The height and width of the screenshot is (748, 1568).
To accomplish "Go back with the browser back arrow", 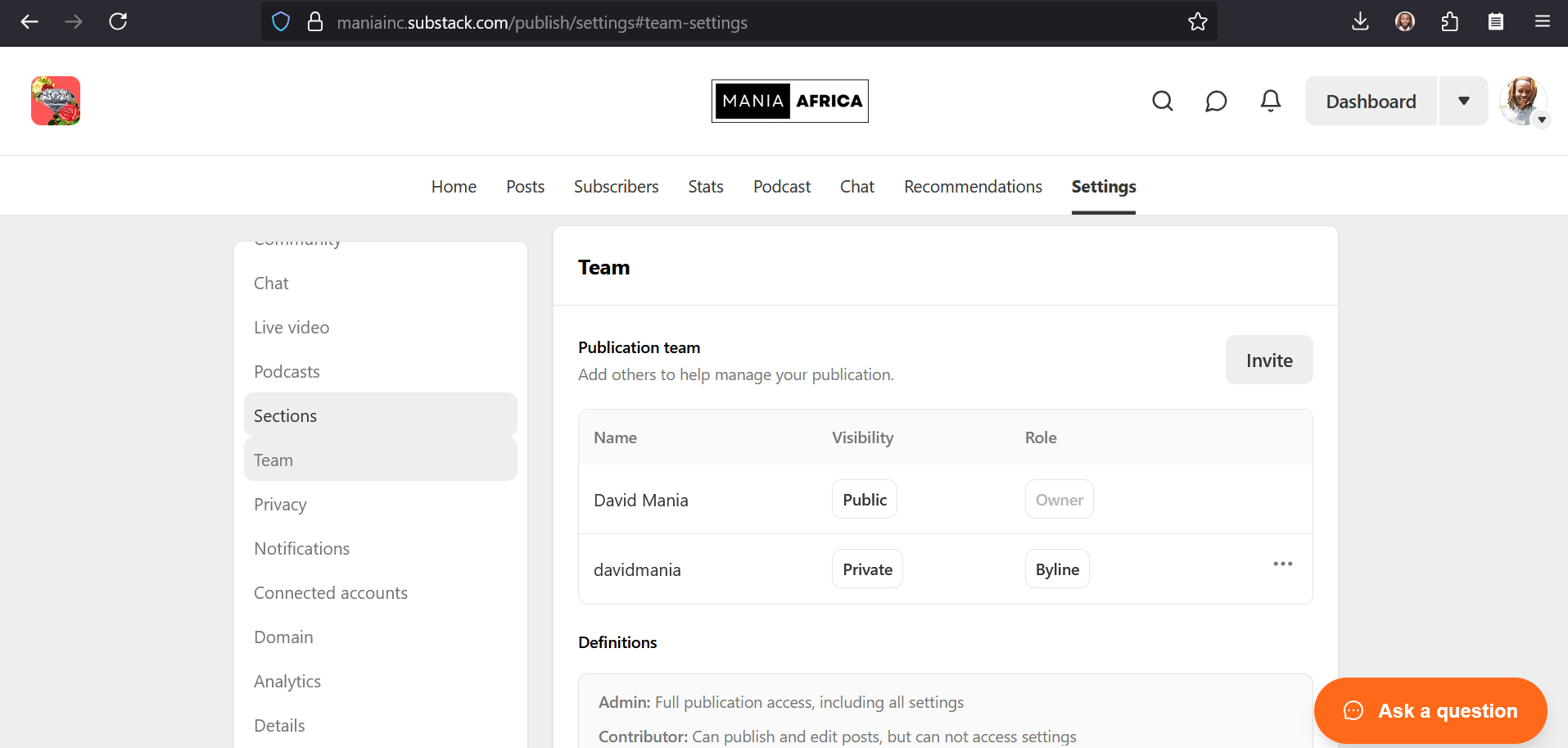I will click(x=29, y=22).
